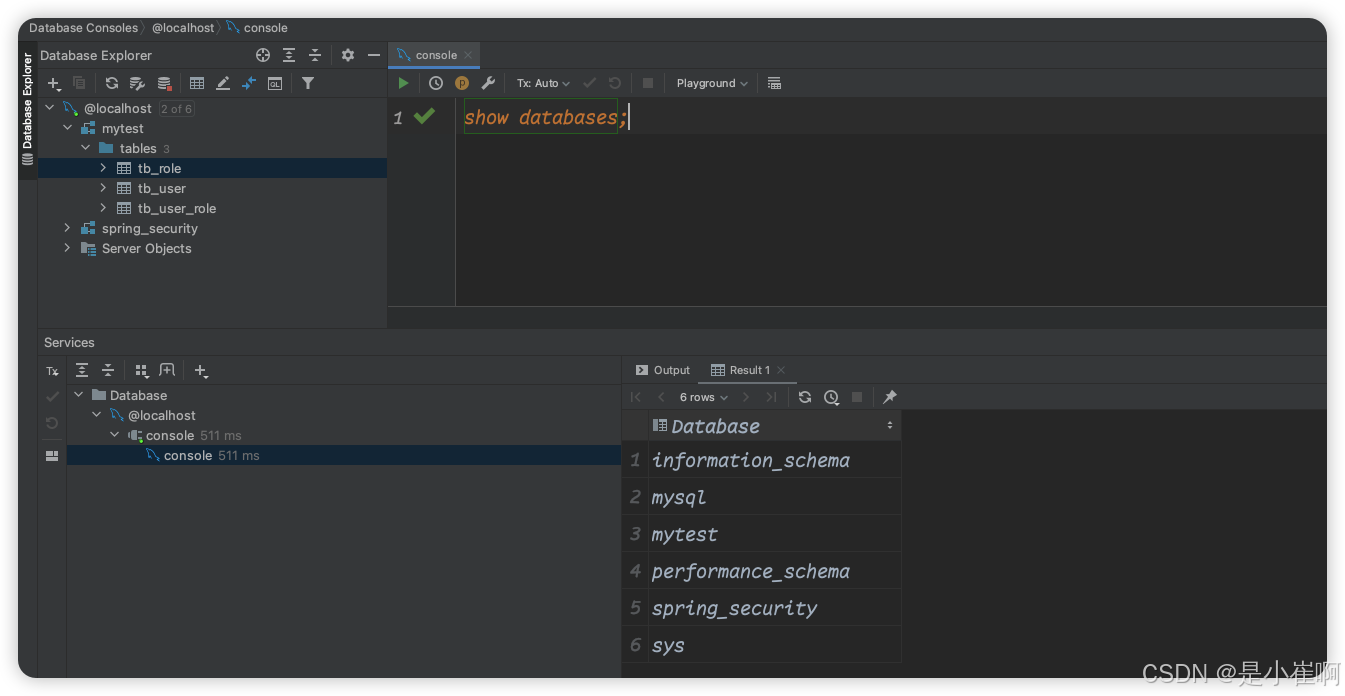Expand the spring_security schema
The image size is (1345, 696).
click(68, 228)
